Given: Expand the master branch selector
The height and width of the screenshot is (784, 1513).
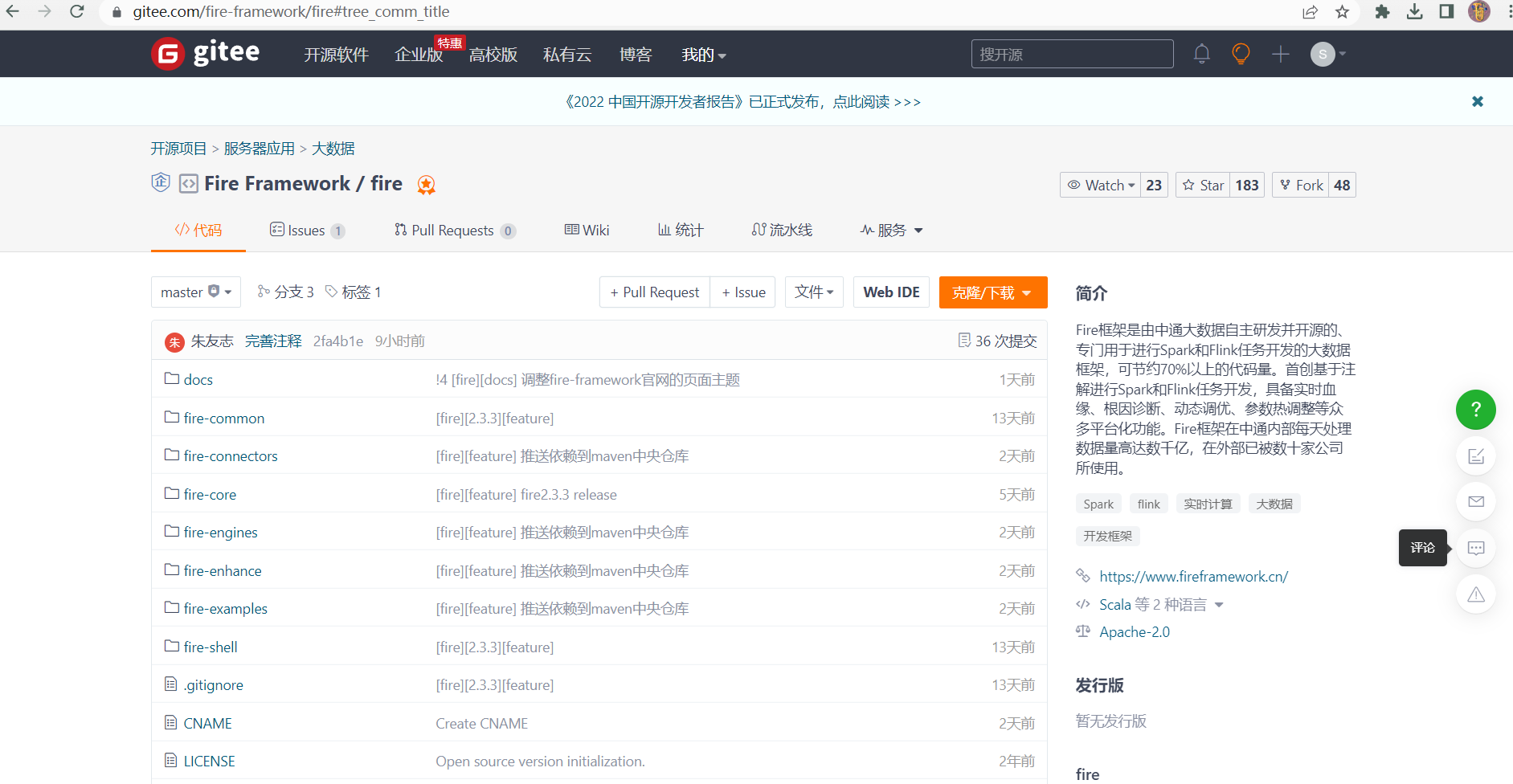Looking at the screenshot, I should tap(195, 292).
